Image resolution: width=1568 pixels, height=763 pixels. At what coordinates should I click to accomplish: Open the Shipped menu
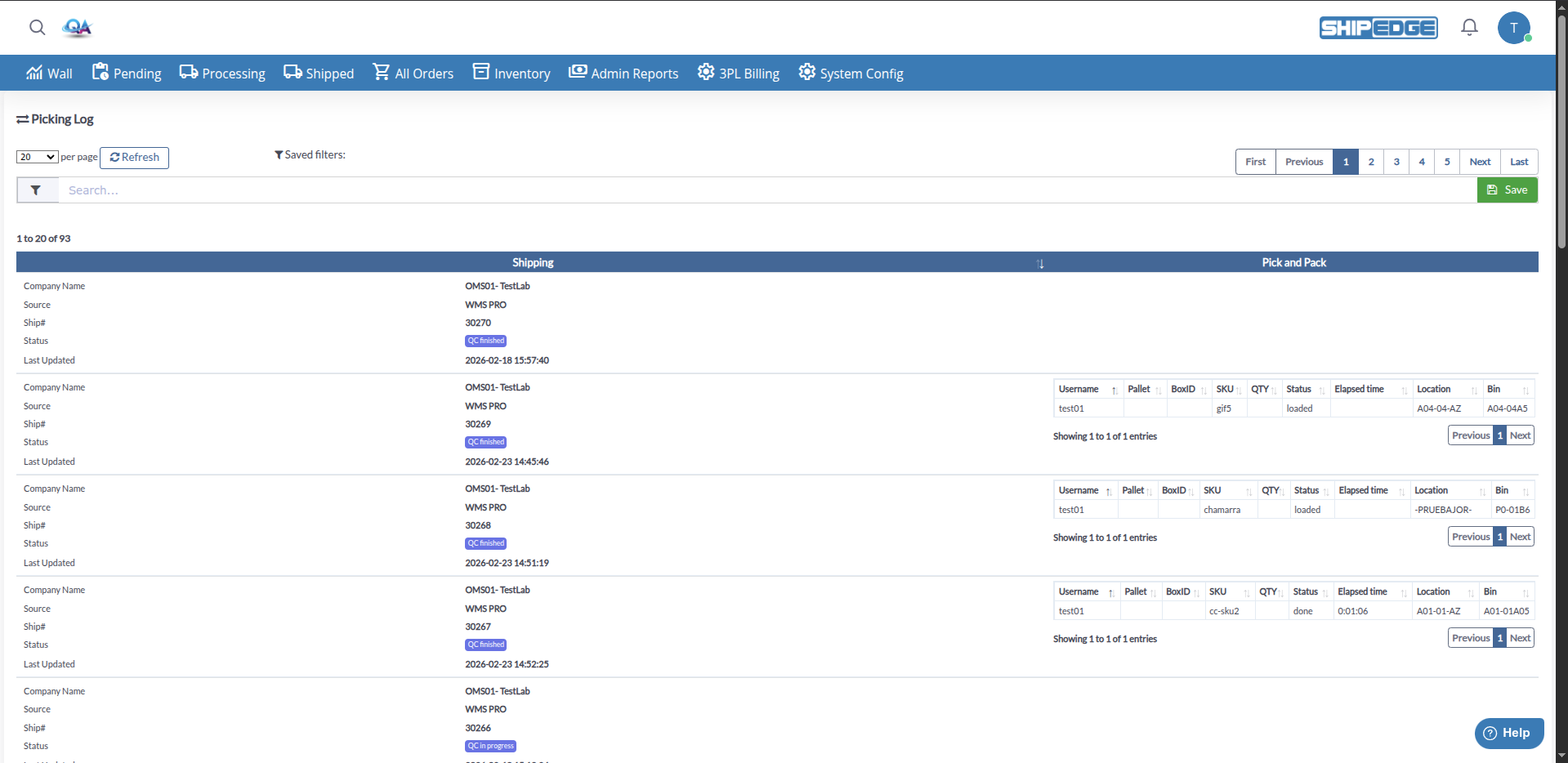[x=319, y=73]
